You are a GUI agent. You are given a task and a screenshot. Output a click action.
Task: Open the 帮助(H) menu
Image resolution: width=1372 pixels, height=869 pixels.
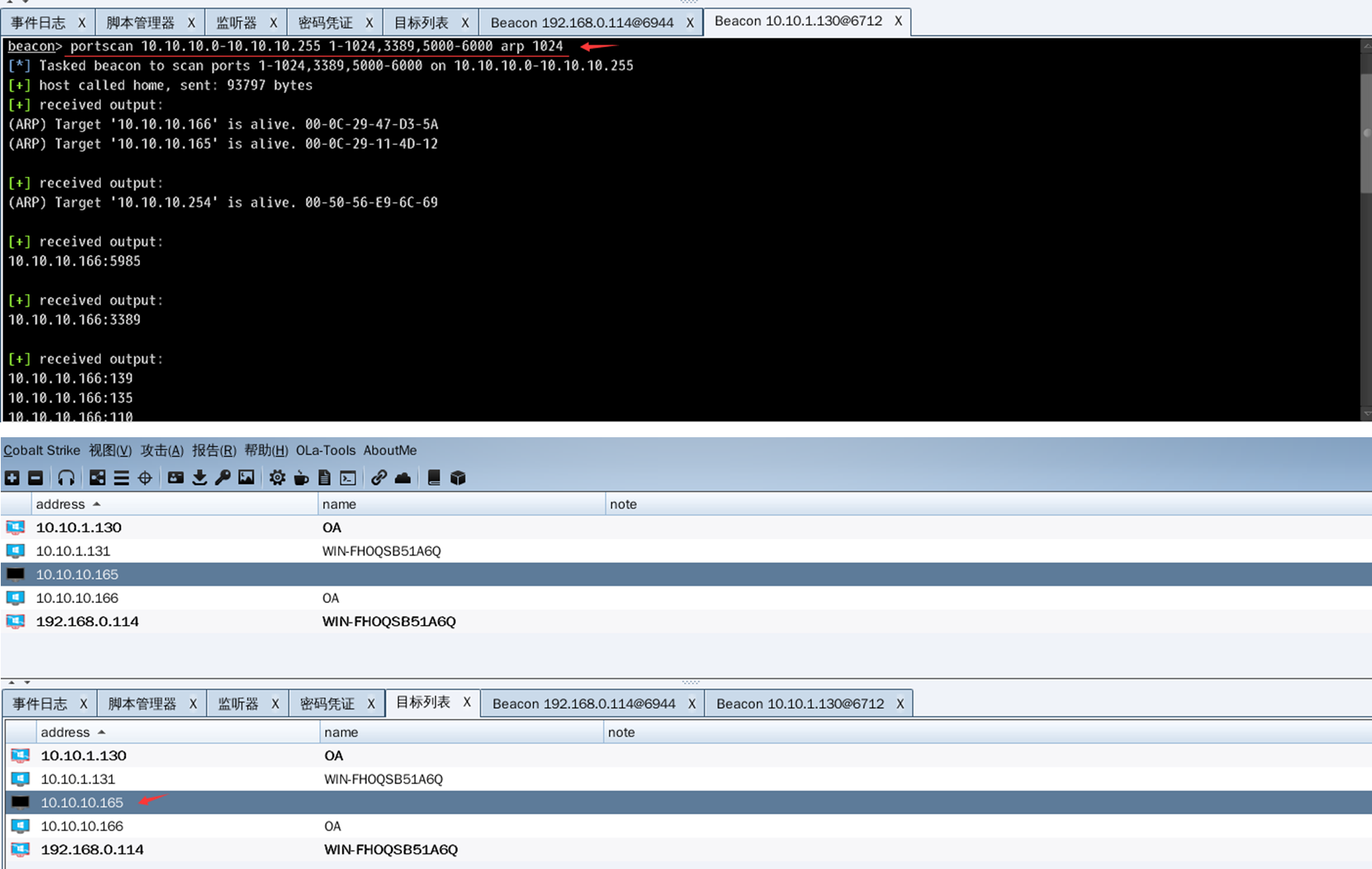266,451
